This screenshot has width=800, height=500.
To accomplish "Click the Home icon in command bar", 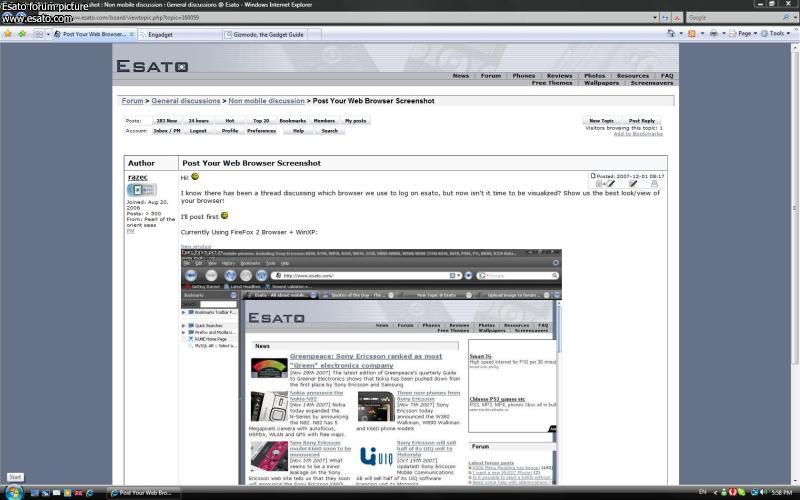I will tap(670, 33).
